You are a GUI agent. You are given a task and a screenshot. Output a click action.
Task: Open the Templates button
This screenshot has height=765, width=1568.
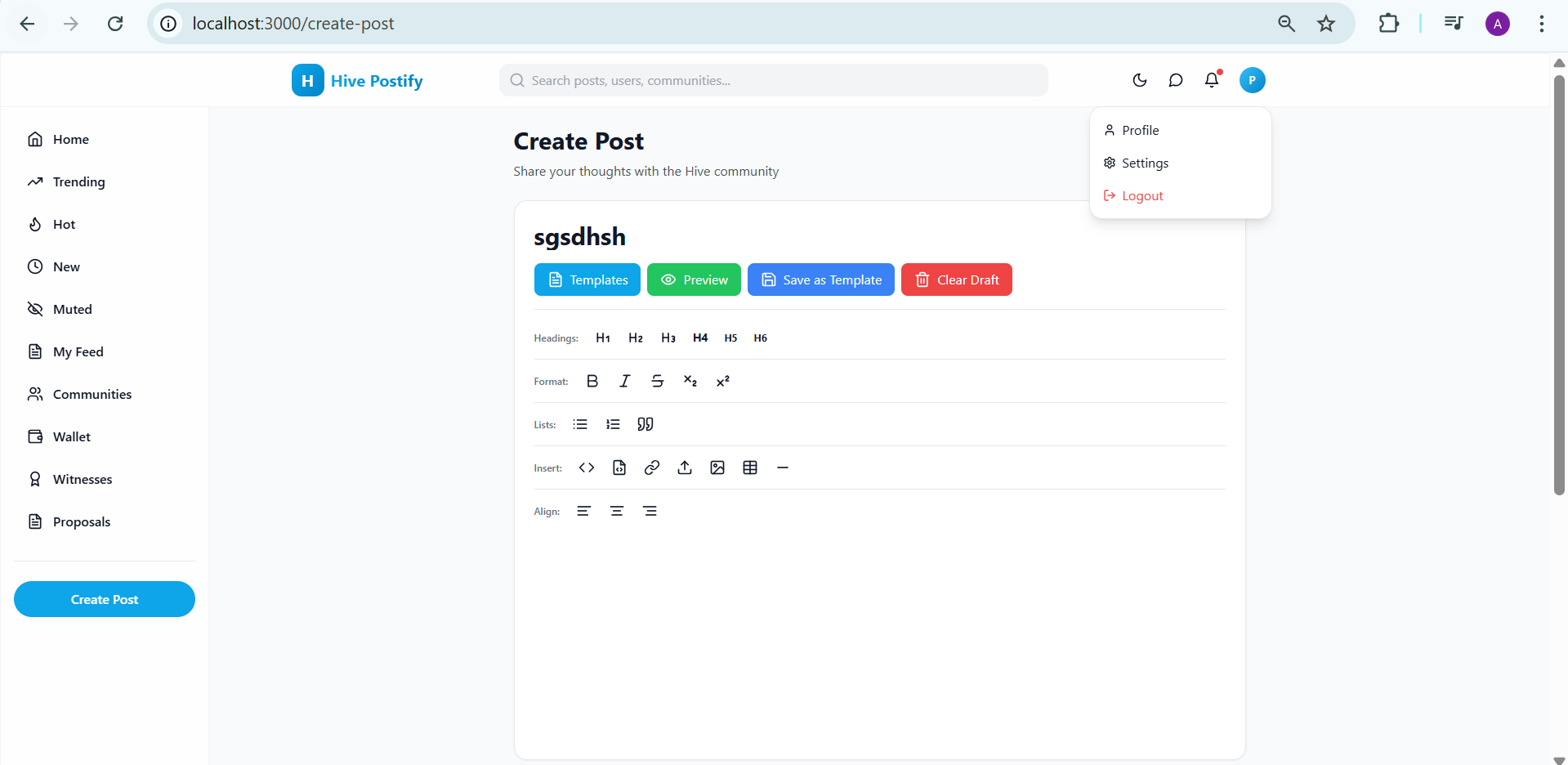coord(587,280)
